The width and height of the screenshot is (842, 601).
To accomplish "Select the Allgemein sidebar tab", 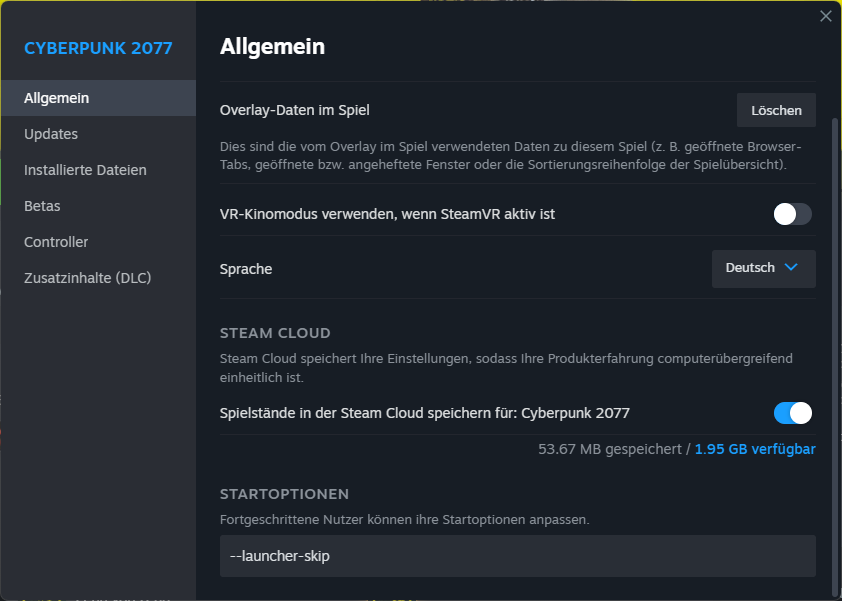I will point(99,98).
